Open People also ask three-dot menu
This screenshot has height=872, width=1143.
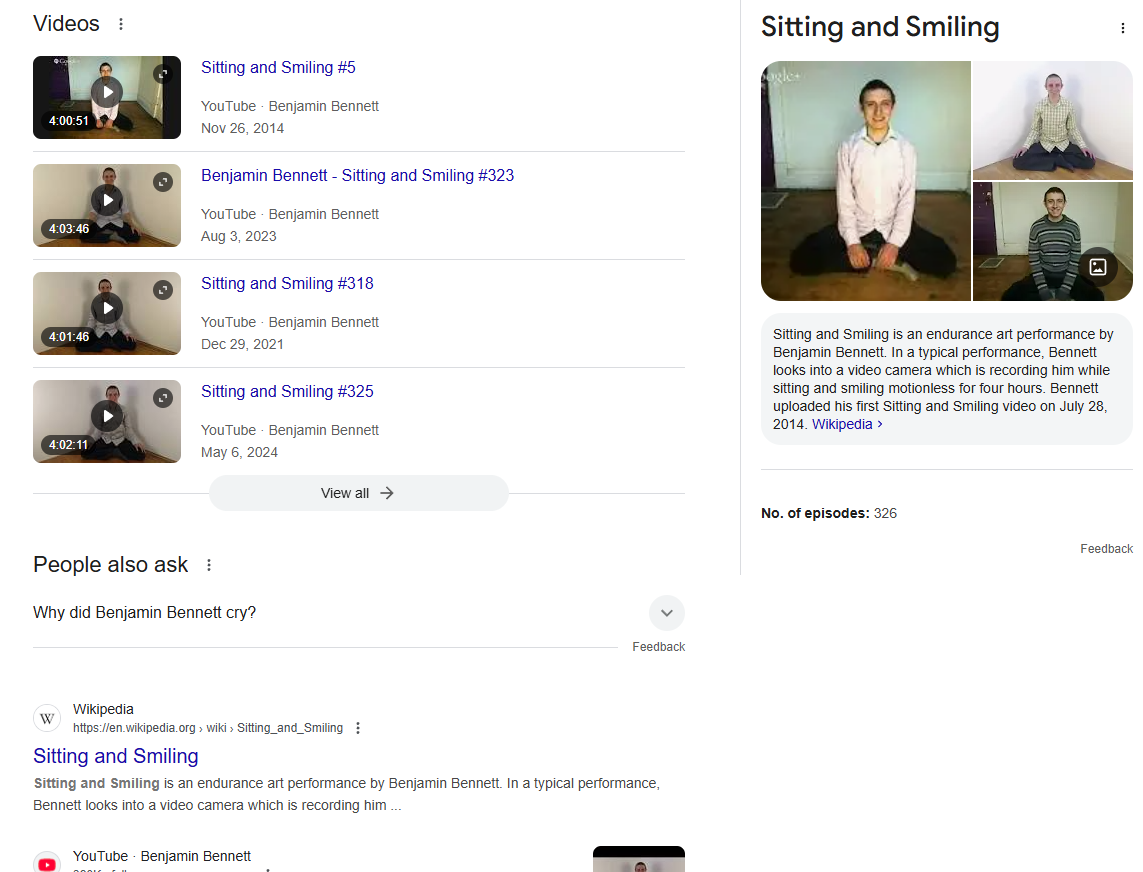coord(208,565)
